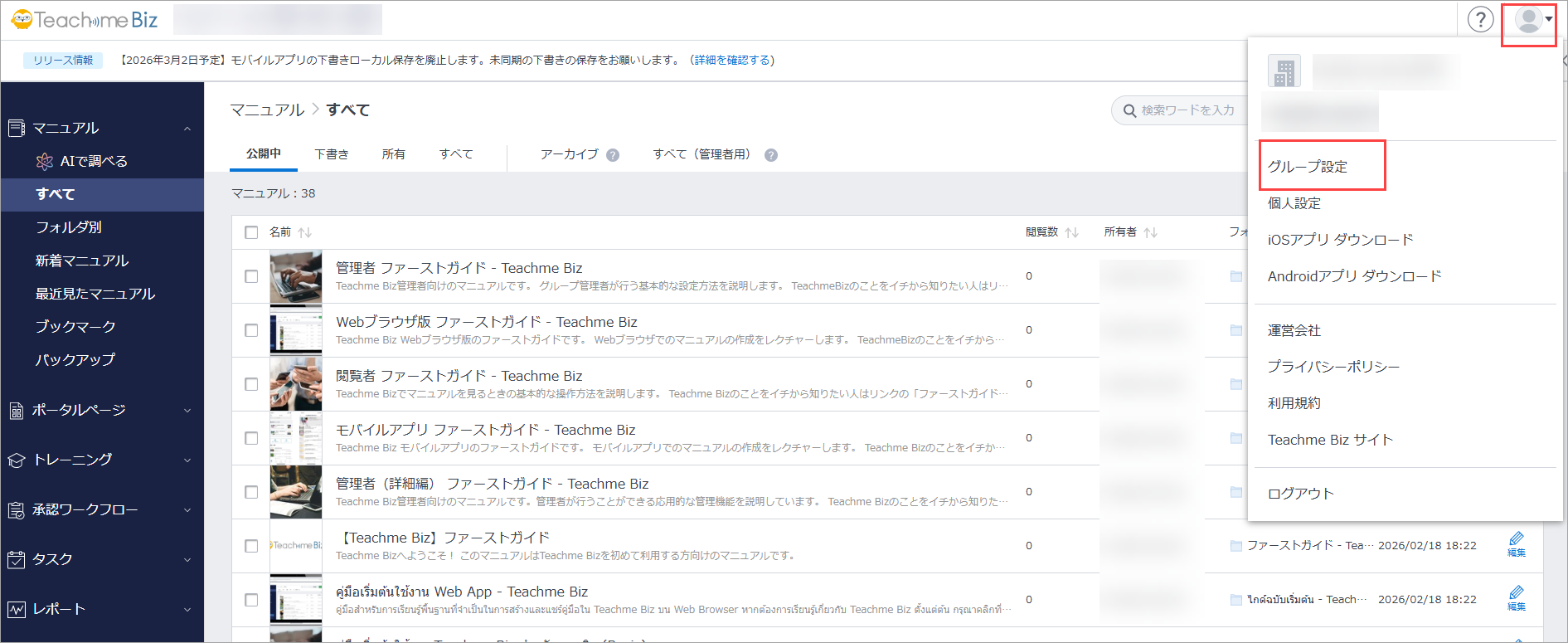Open the アーカイブ tab
This screenshot has width=1568, height=643.
569,154
